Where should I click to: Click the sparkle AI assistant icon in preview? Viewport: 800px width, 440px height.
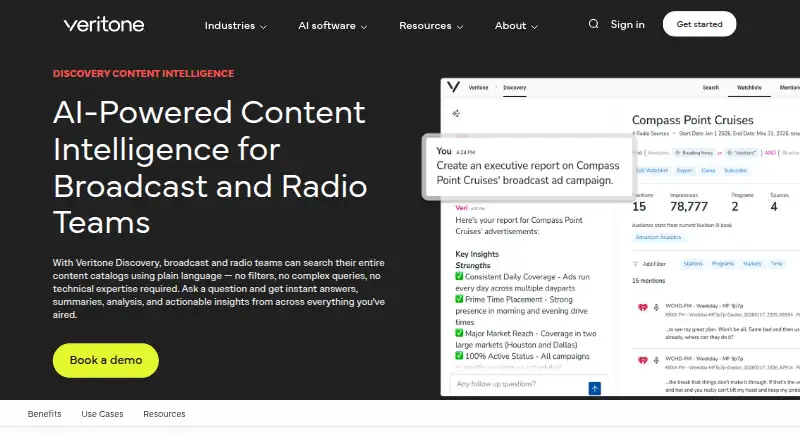point(456,113)
